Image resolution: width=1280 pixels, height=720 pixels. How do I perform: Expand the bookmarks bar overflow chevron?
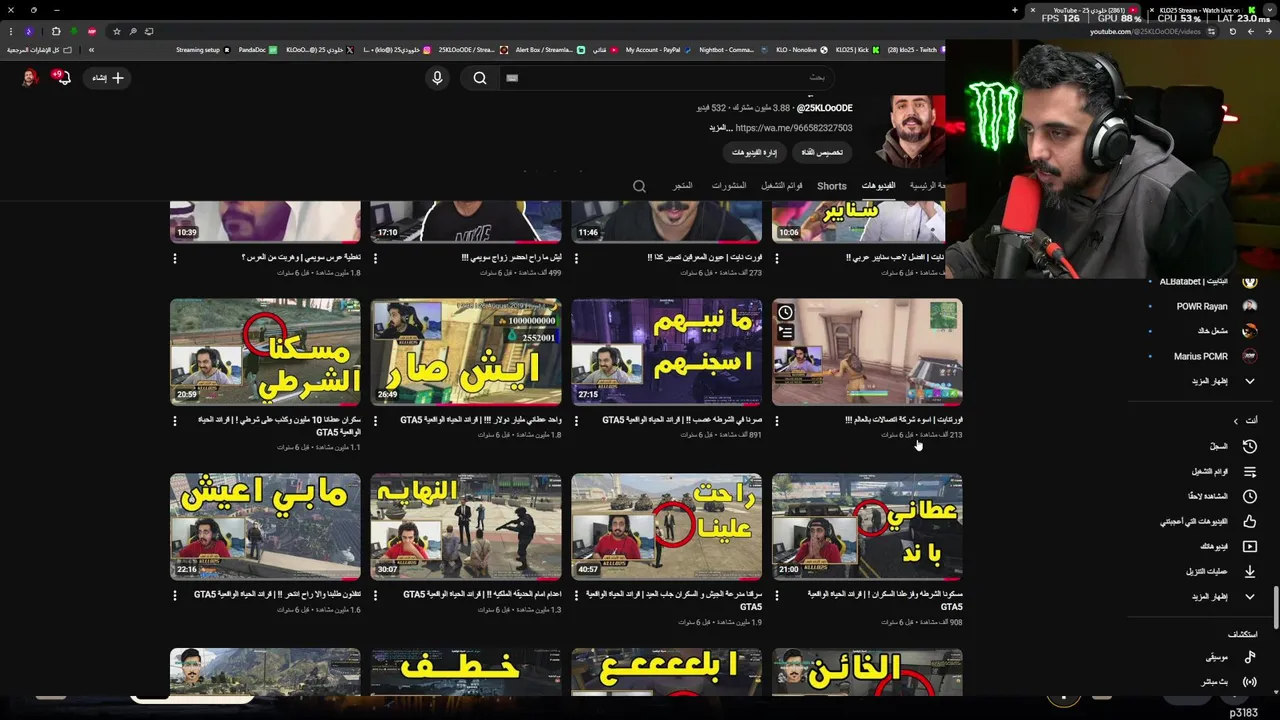click(91, 50)
